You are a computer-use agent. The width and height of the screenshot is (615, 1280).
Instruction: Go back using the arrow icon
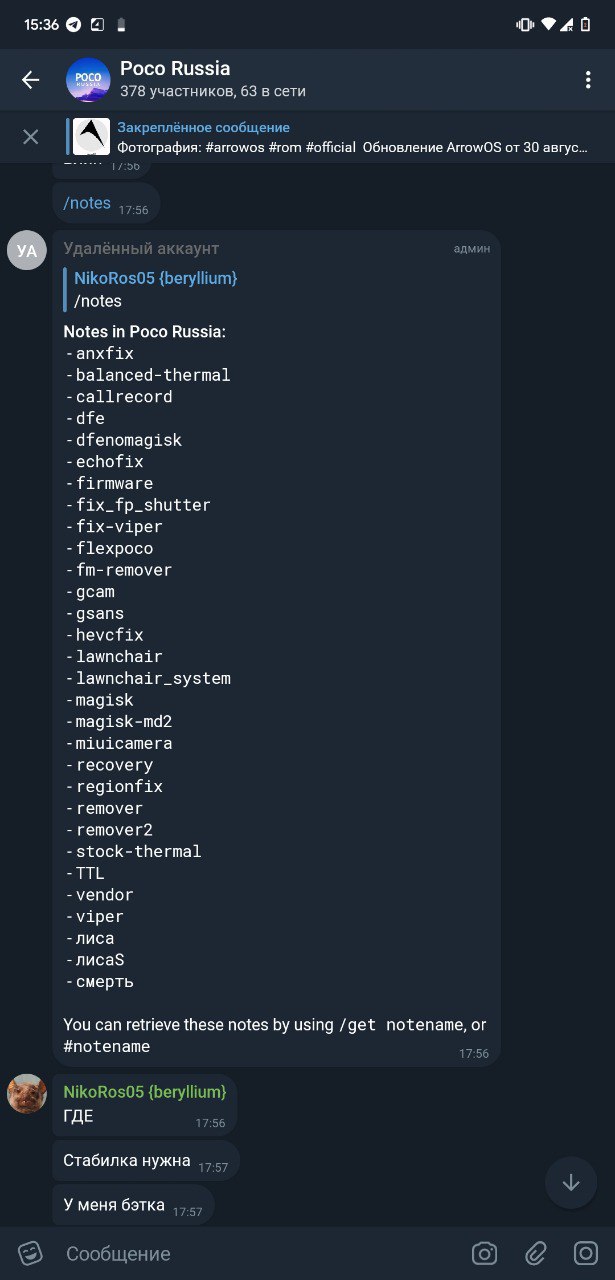point(31,80)
